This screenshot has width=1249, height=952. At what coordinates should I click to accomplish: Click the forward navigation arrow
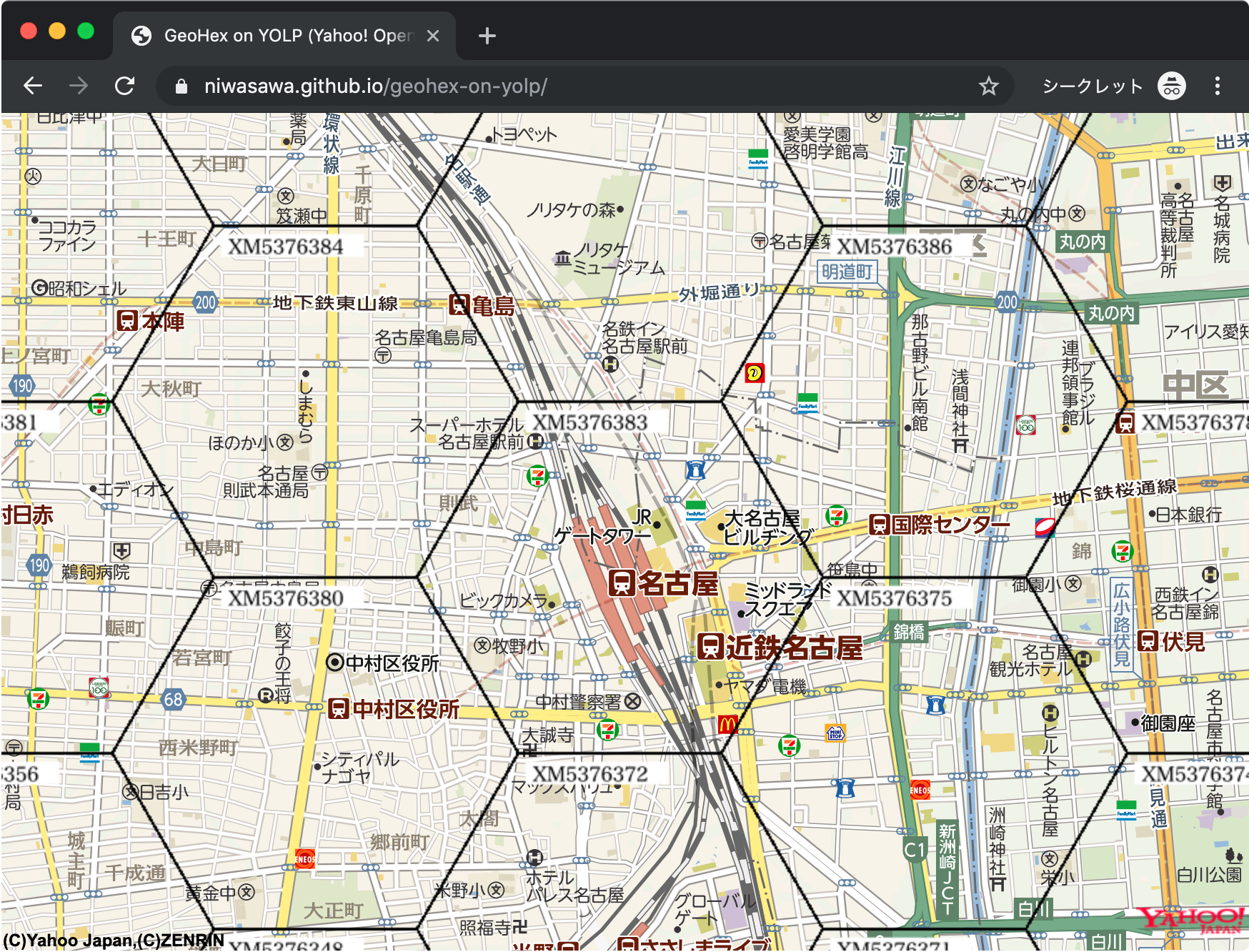(79, 86)
